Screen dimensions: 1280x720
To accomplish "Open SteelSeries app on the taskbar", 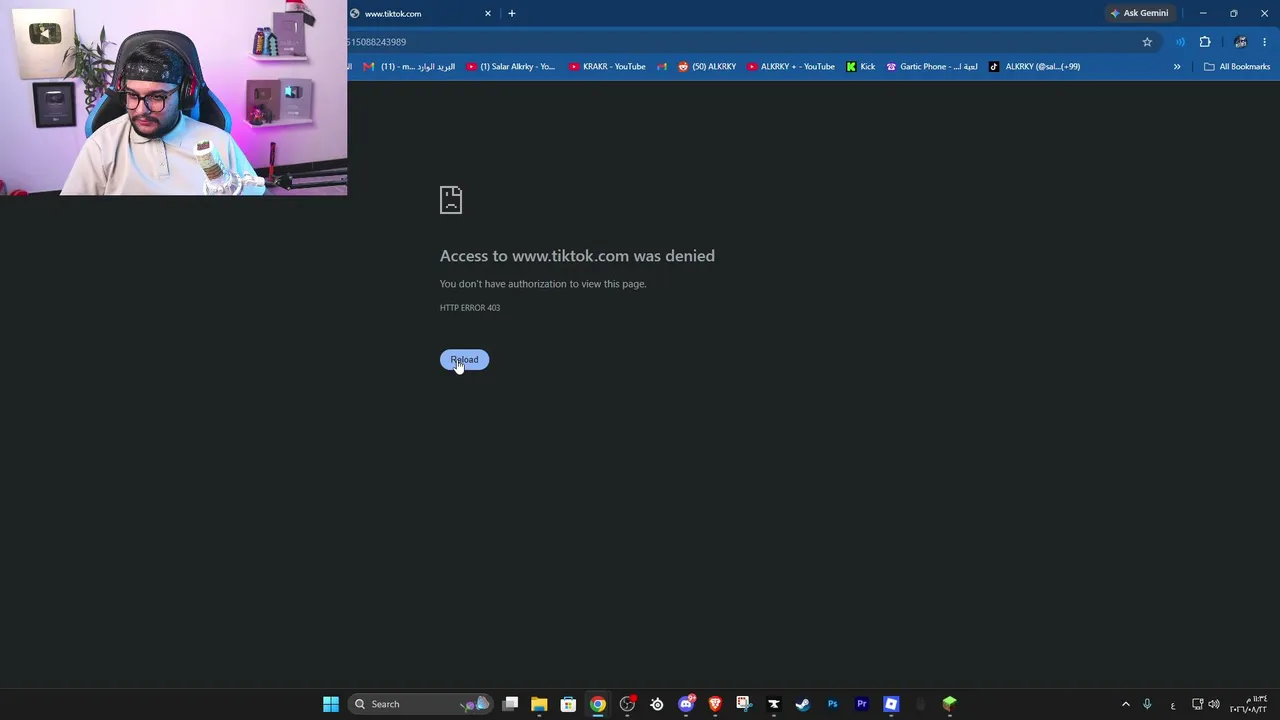I will [657, 704].
